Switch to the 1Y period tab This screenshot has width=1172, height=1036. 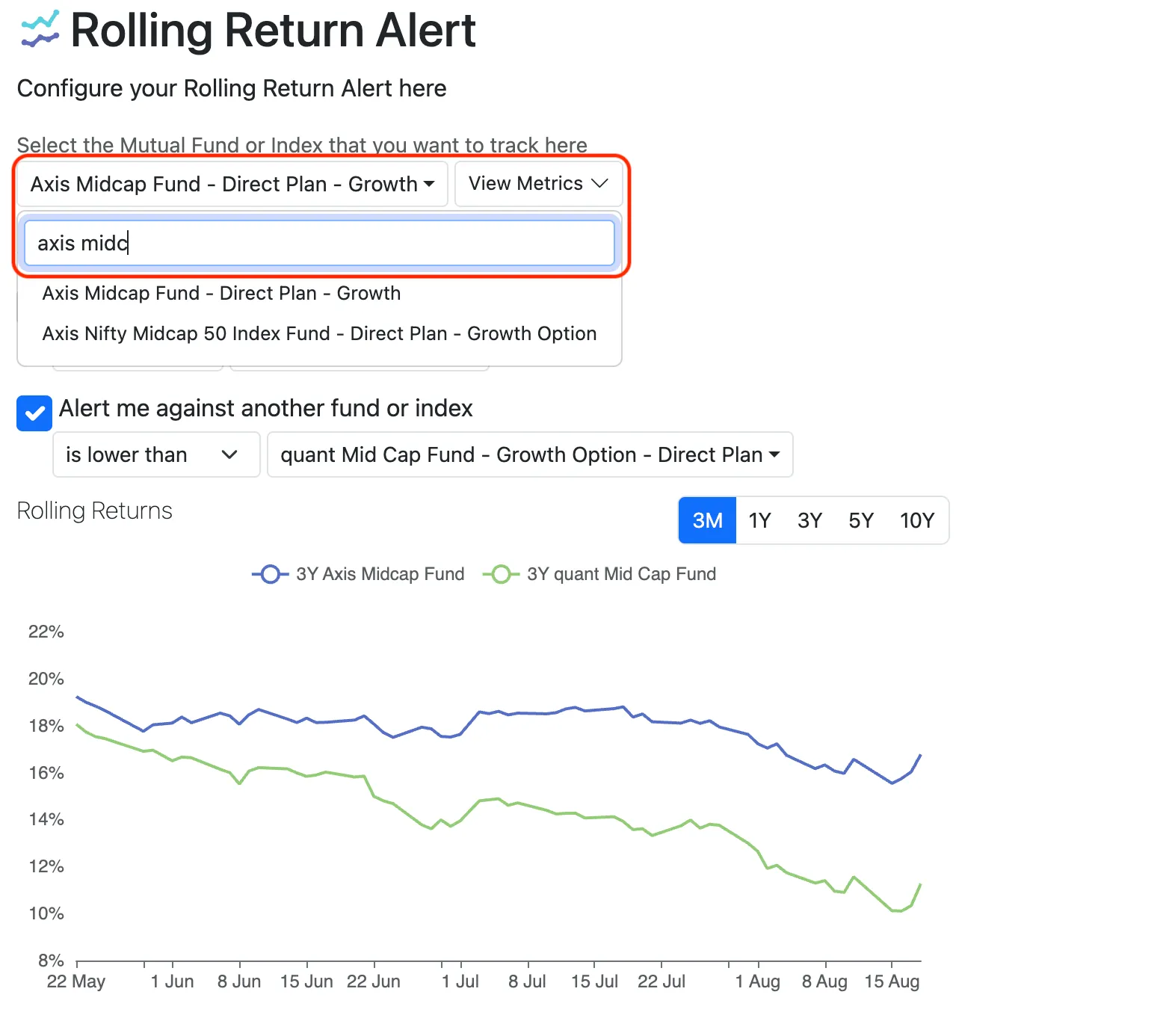(759, 520)
